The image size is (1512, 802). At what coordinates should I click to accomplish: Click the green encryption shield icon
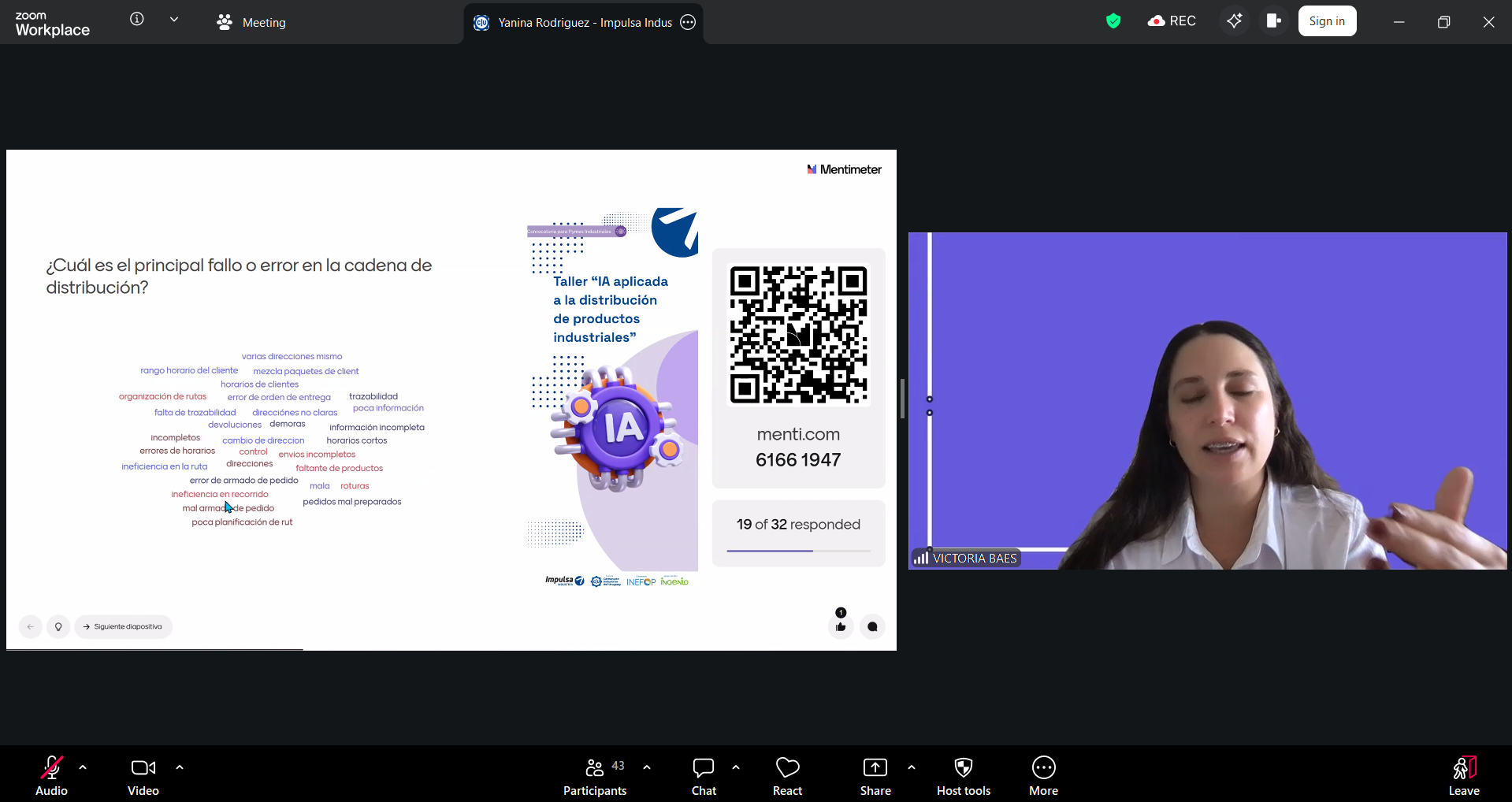point(1113,21)
